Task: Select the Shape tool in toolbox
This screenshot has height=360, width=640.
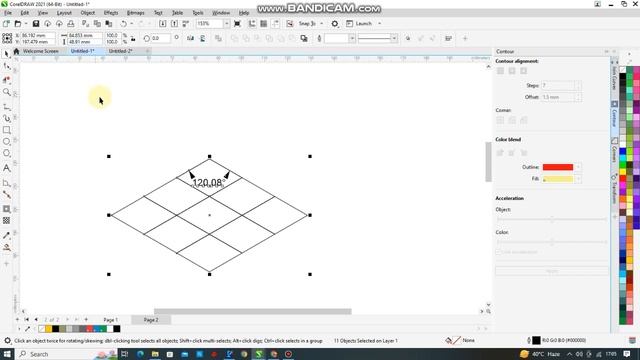Action: tap(7, 67)
